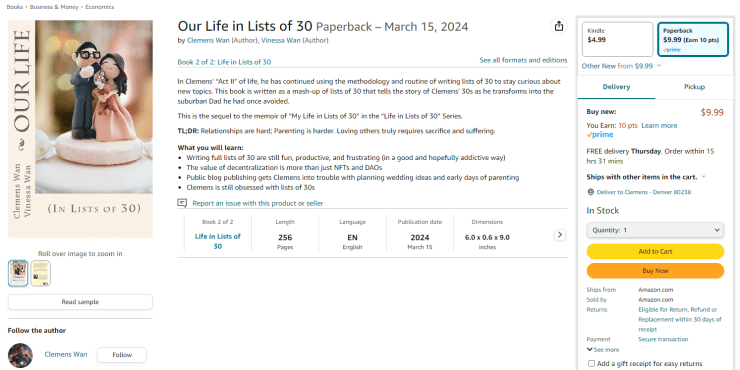Open the Business & Money breadcrumb
The image size is (740, 370).
(x=54, y=7)
